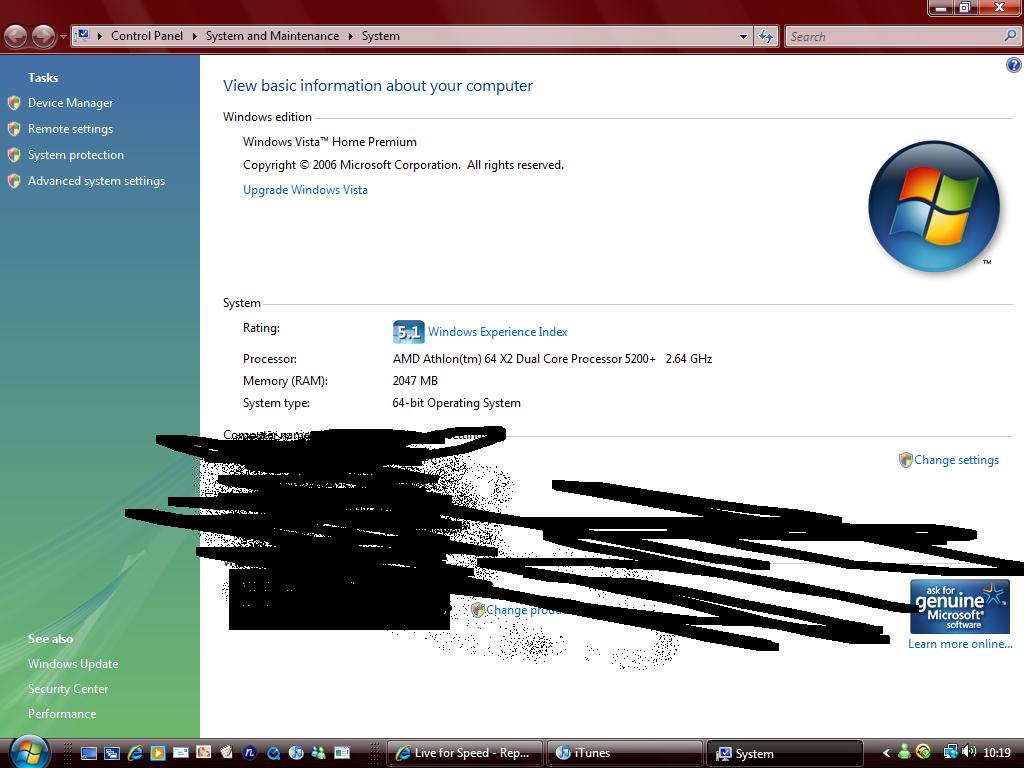Expand the arrow before Control Panel breadcrumb
The image size is (1024, 768).
pyautogui.click(x=100, y=36)
